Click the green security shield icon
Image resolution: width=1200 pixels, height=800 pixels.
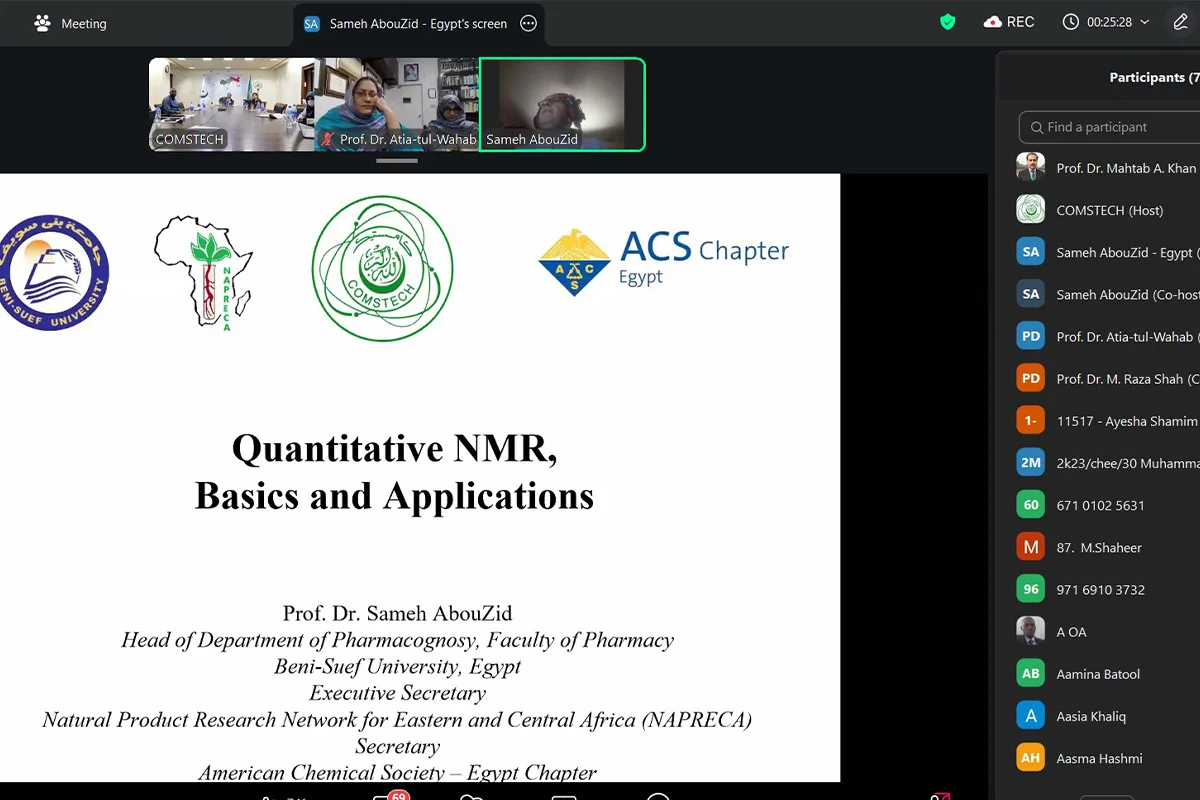(x=946, y=20)
